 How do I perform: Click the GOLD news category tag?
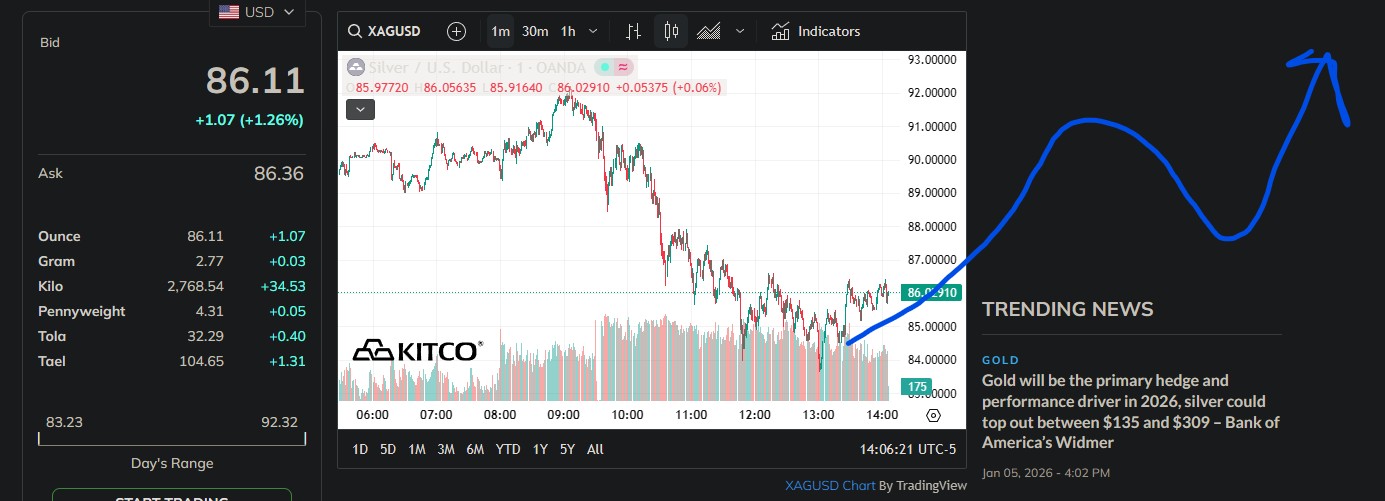(x=1000, y=360)
